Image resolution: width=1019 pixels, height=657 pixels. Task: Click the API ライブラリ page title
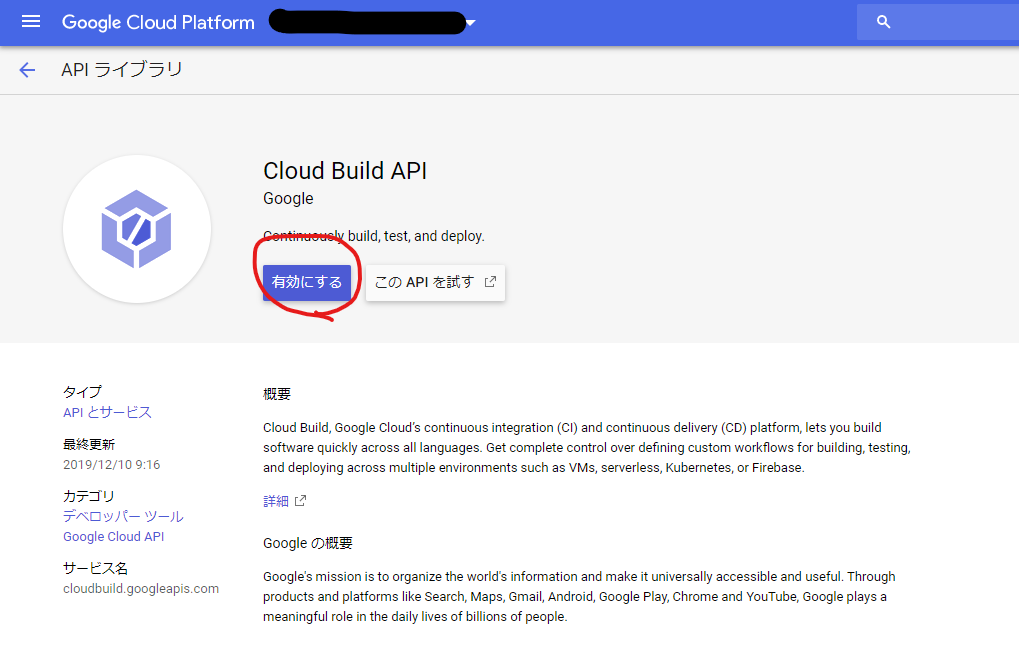[x=122, y=70]
